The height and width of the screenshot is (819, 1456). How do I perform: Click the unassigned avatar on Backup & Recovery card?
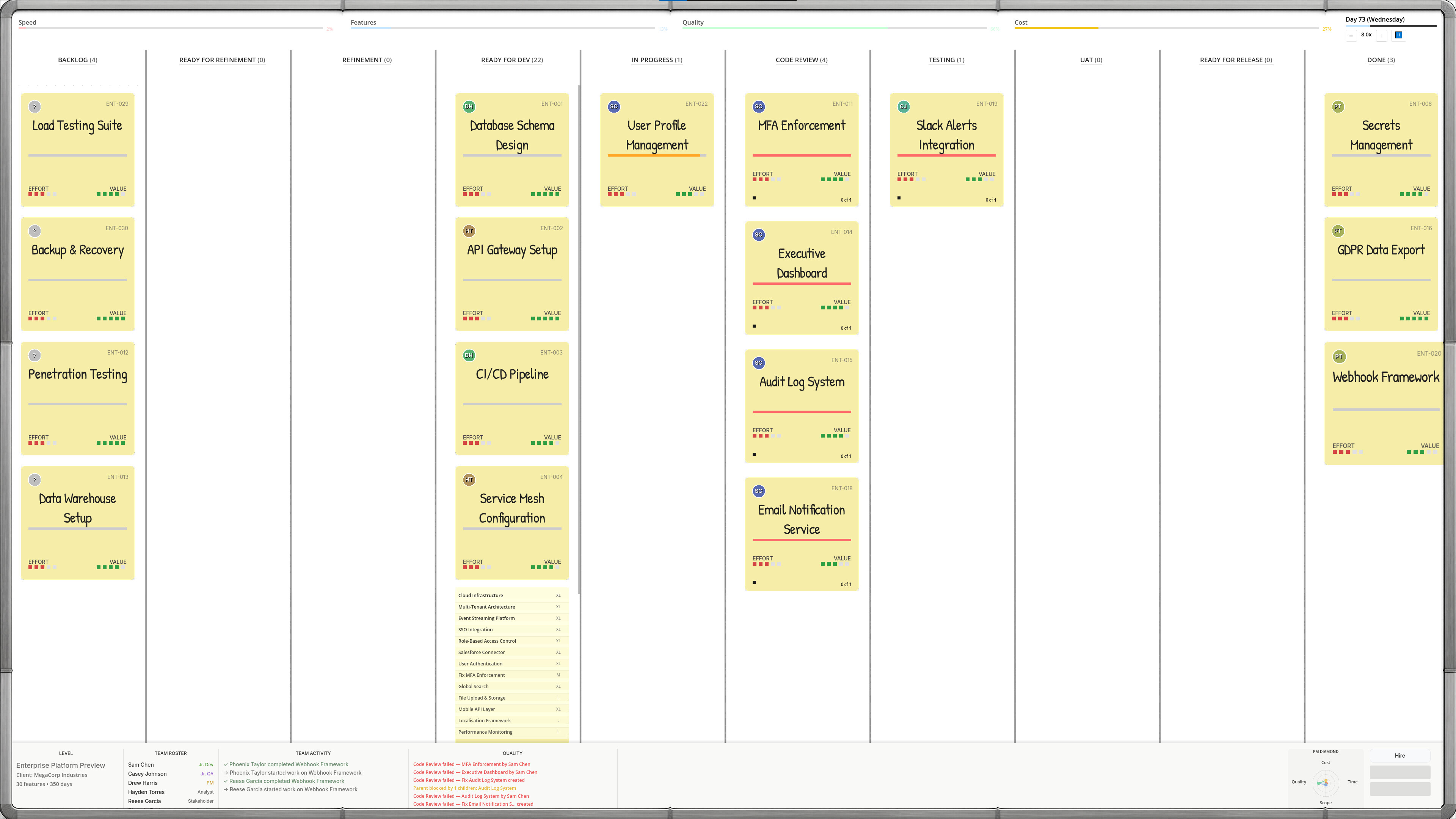[x=35, y=231]
